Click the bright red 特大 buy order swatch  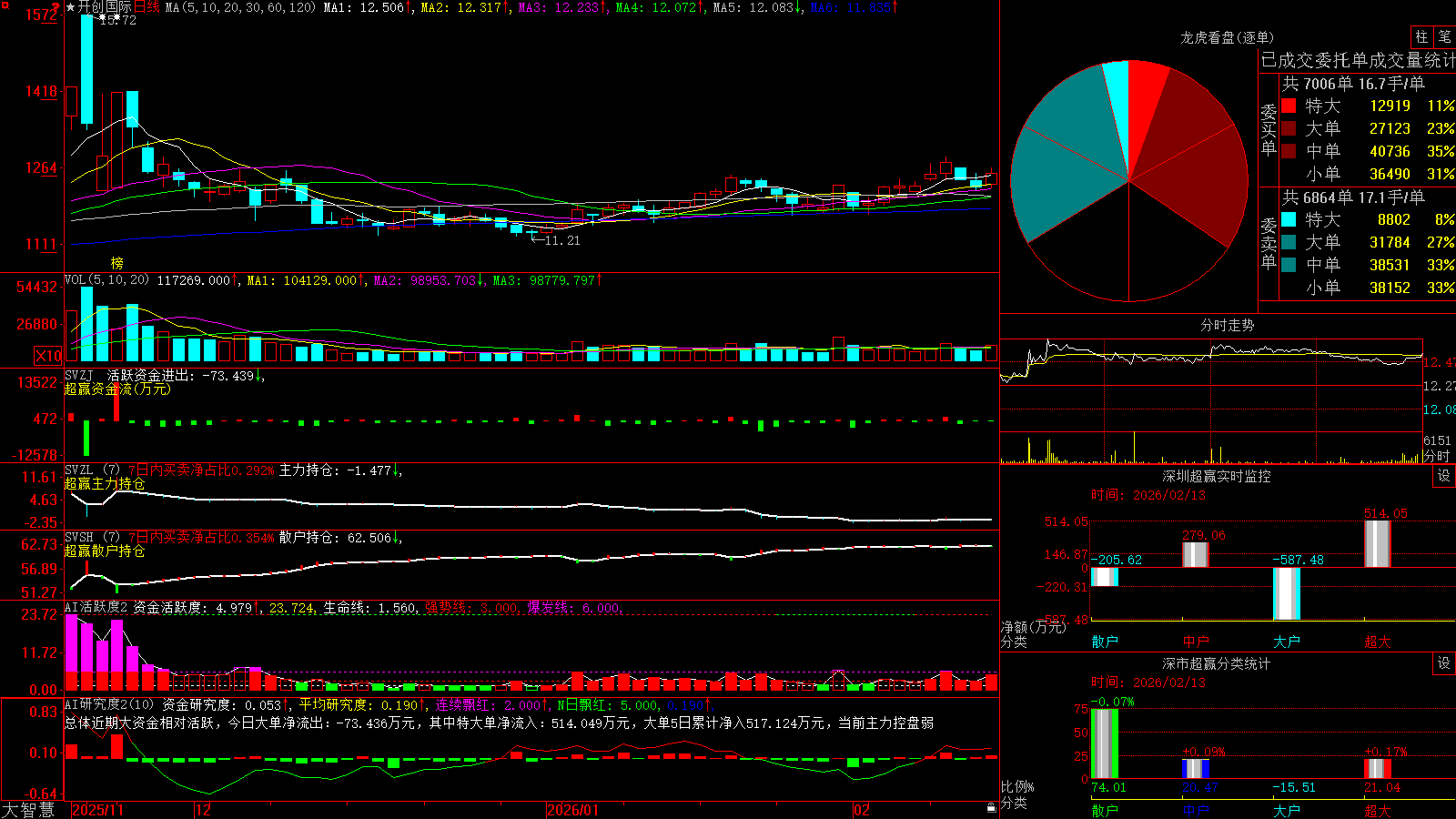coord(1289,106)
